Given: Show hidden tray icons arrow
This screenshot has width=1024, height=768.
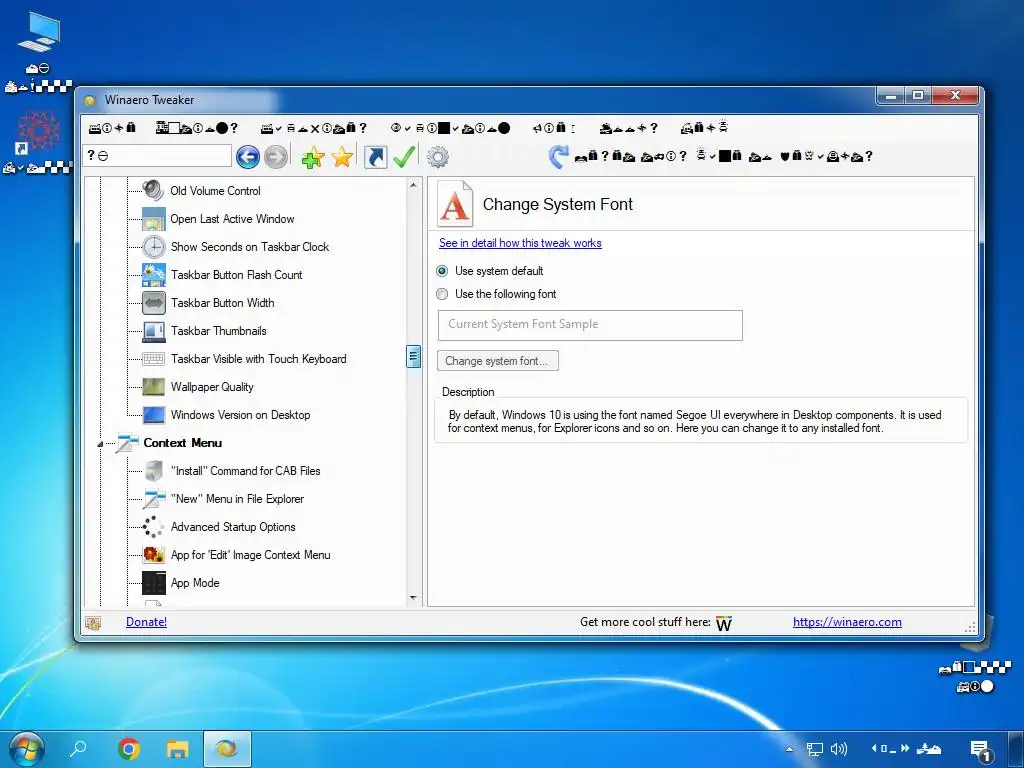Looking at the screenshot, I should [x=790, y=749].
